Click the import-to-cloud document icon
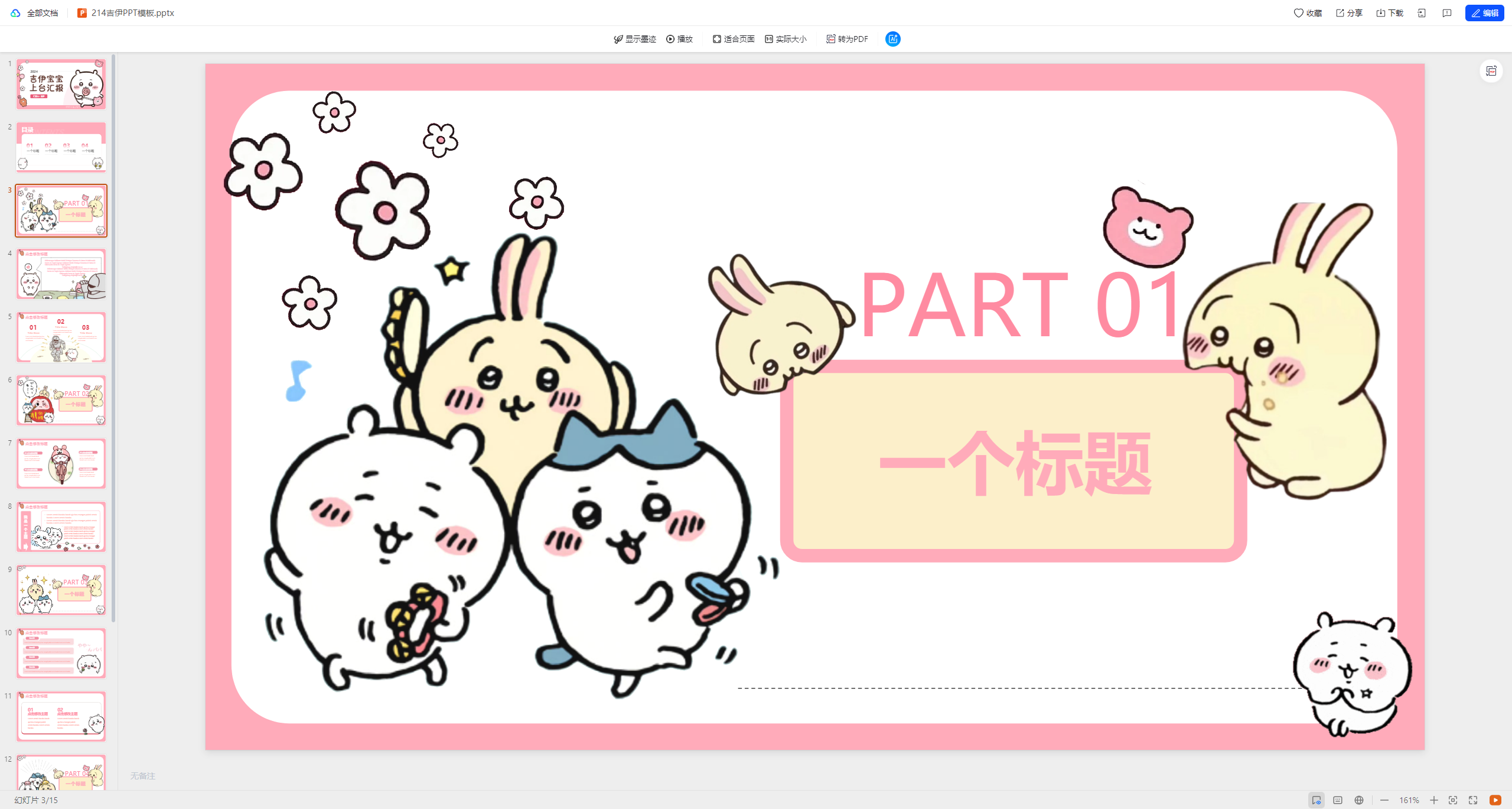The image size is (1512, 809). 1422,13
